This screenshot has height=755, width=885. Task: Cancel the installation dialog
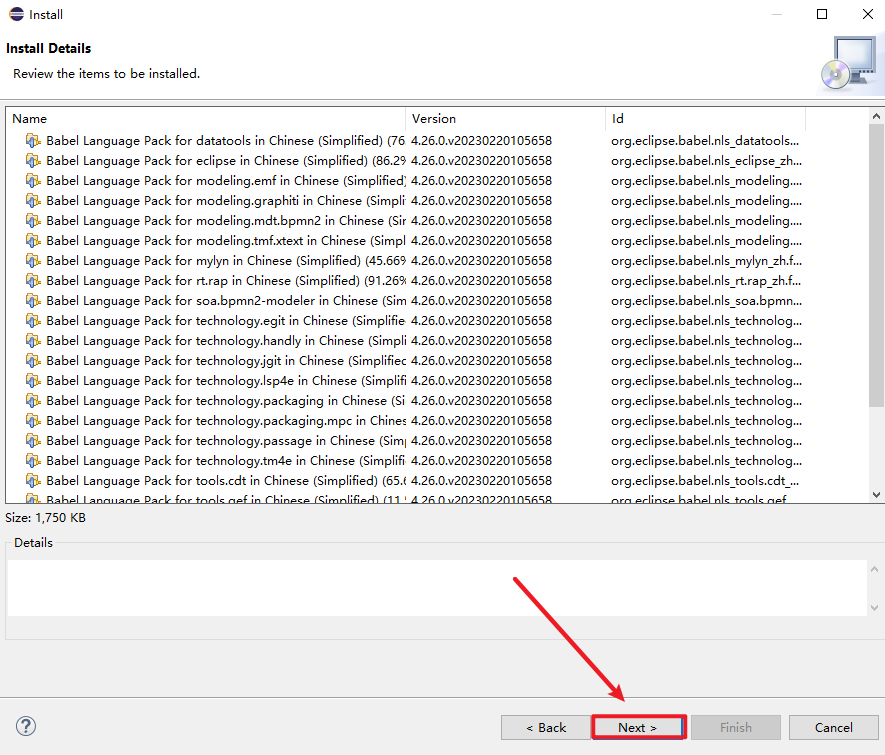pyautogui.click(x=833, y=727)
